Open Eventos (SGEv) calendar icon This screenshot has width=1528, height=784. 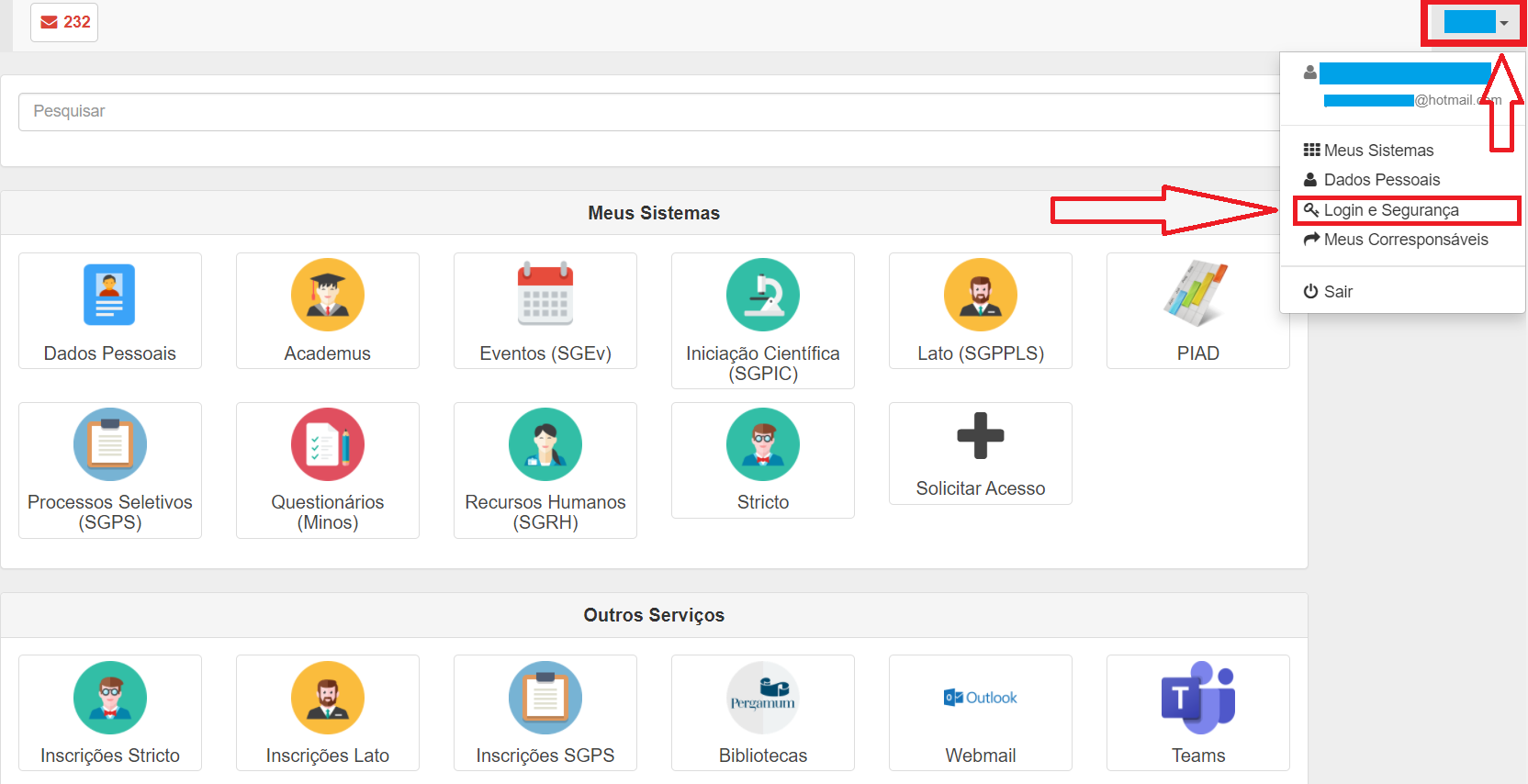[x=545, y=295]
